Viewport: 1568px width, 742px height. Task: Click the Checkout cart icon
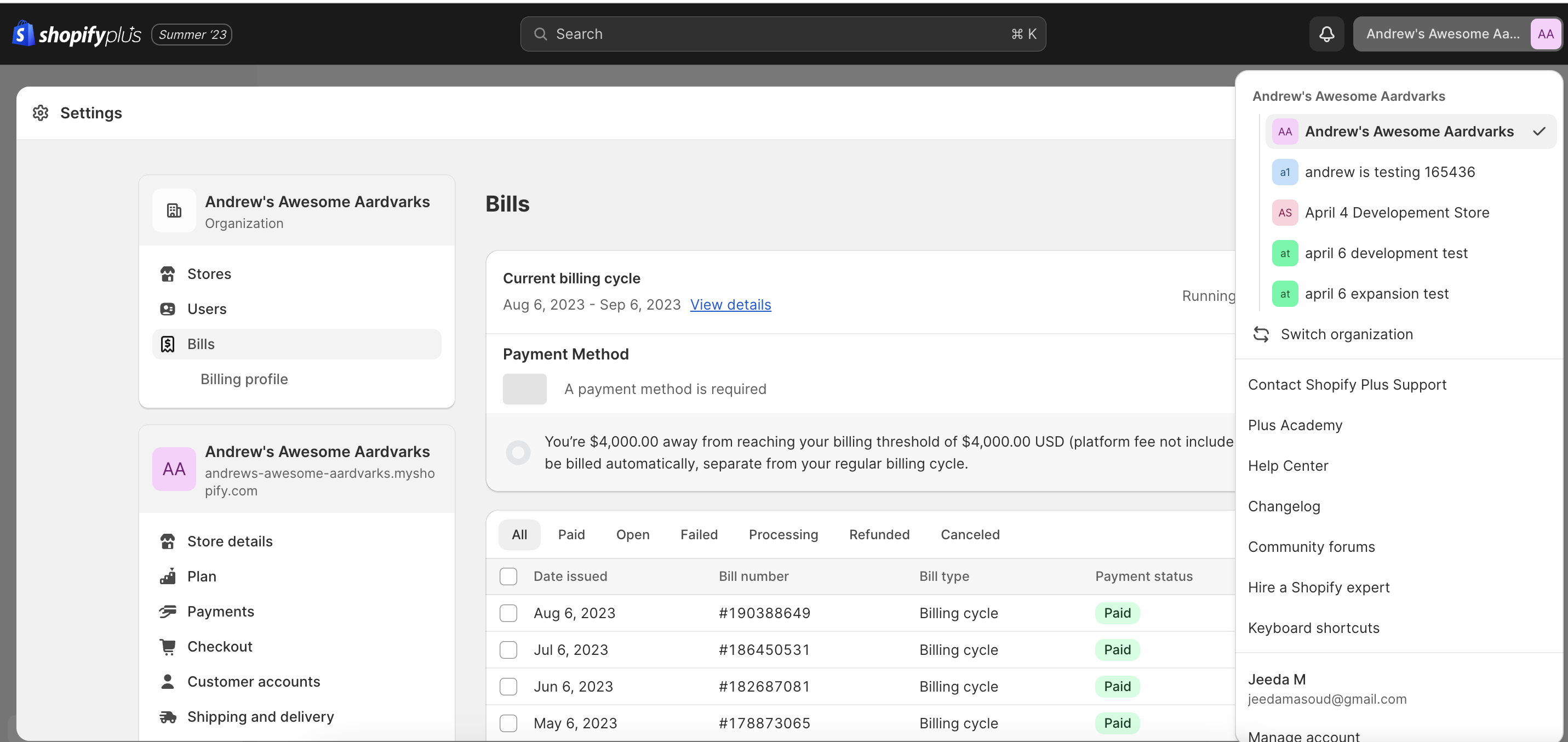pyautogui.click(x=168, y=647)
